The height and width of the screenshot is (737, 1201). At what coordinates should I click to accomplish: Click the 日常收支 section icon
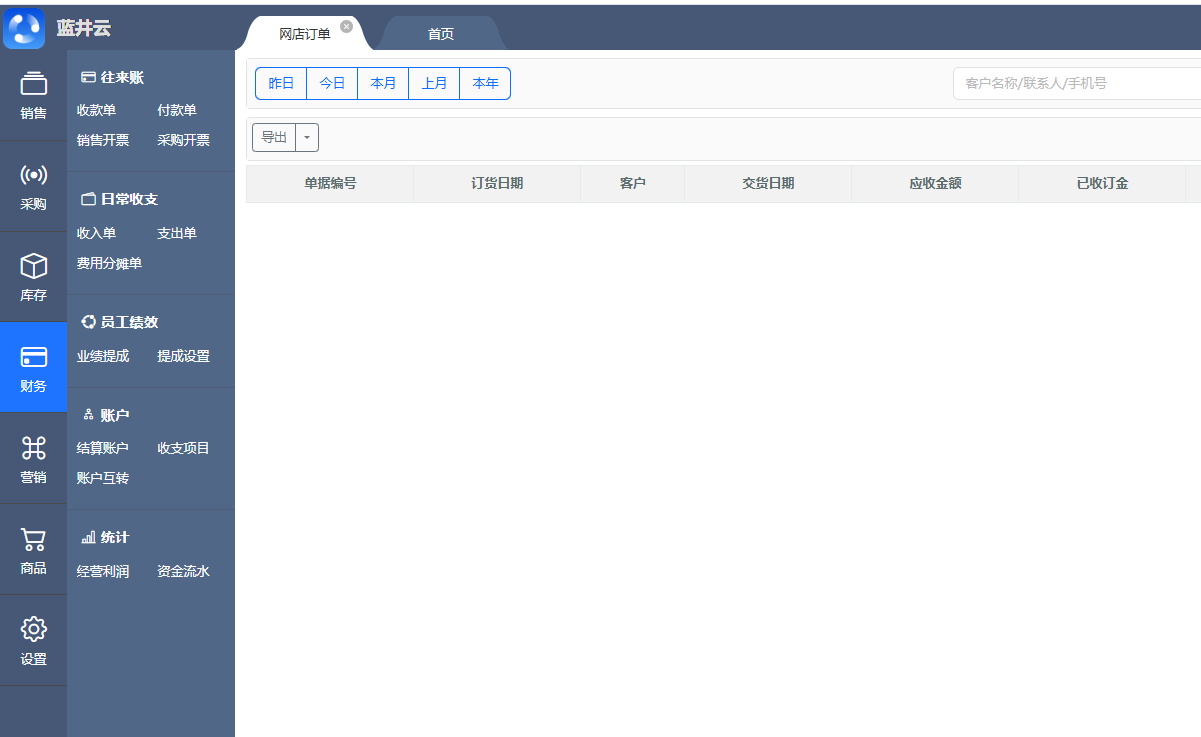pos(88,199)
